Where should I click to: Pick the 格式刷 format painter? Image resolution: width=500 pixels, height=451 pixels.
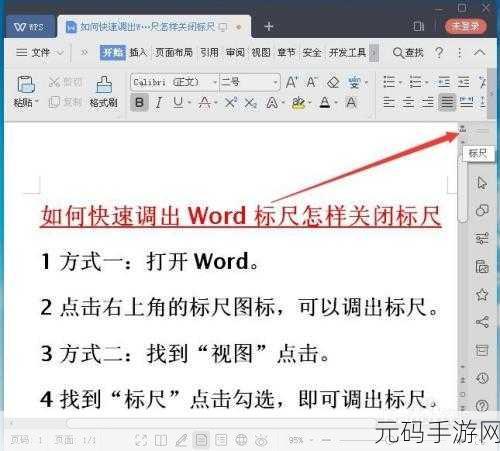(104, 92)
